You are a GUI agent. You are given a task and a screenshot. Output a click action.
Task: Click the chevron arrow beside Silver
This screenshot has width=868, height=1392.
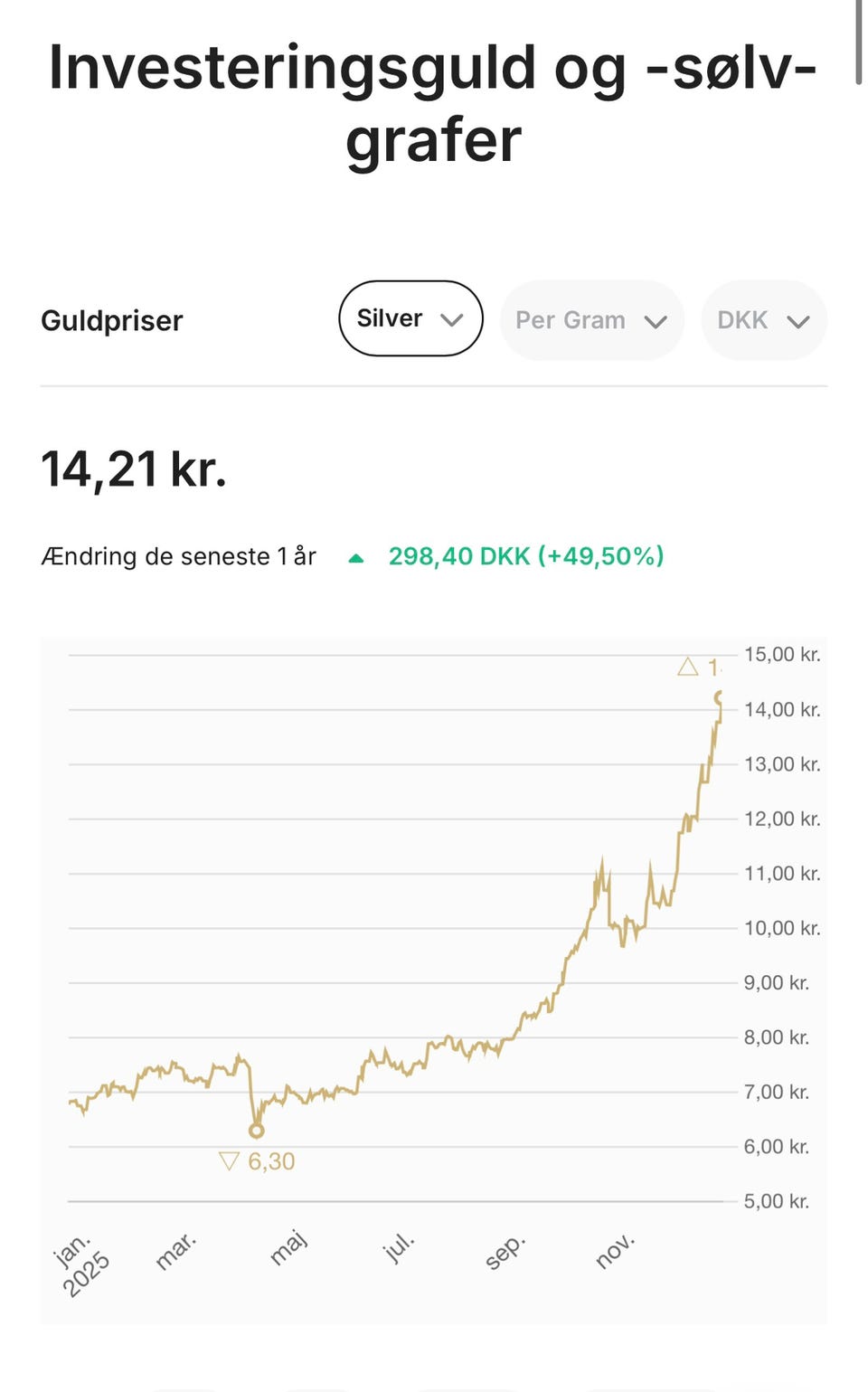tap(451, 320)
